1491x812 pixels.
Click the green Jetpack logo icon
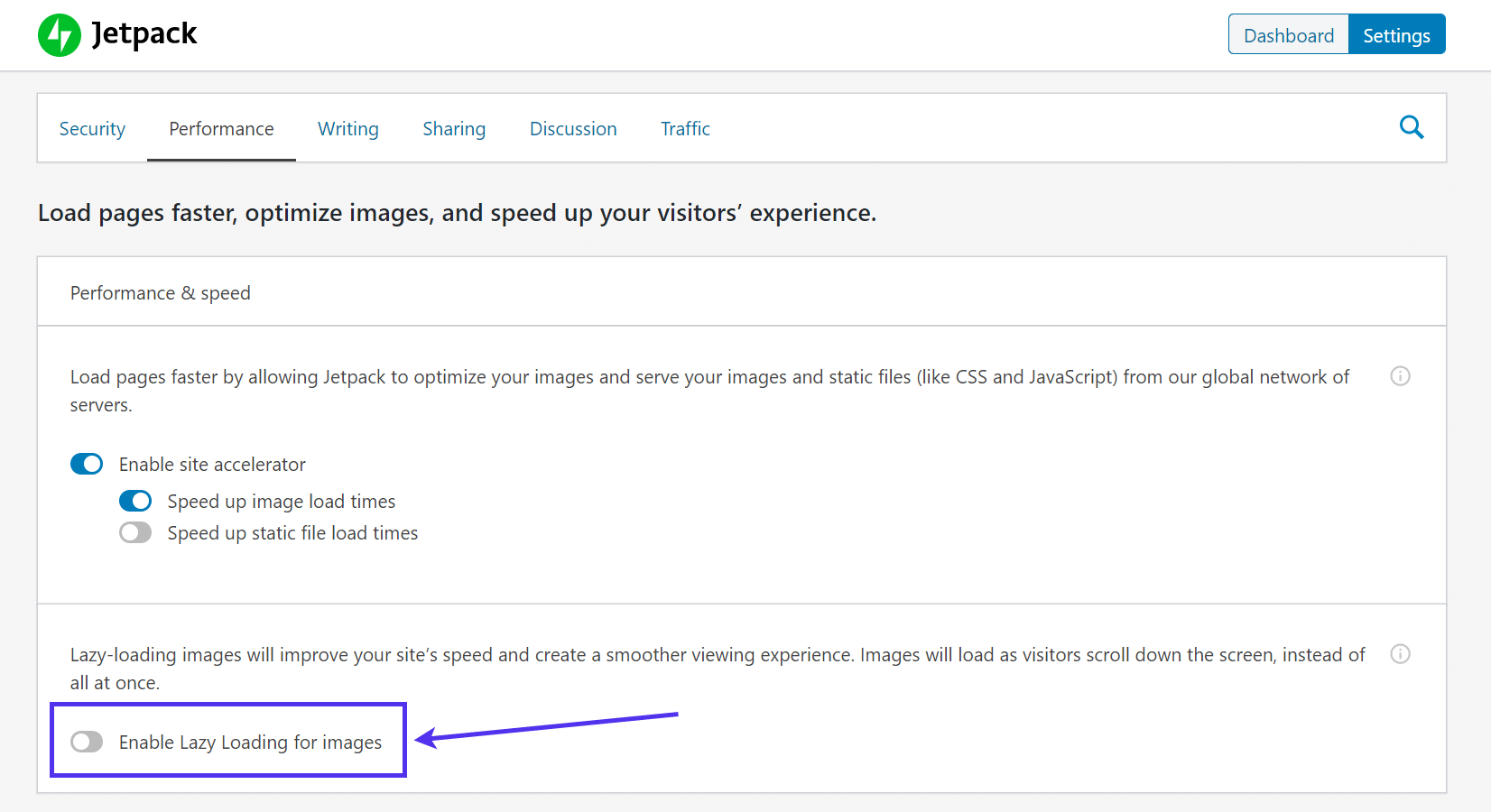[60, 35]
